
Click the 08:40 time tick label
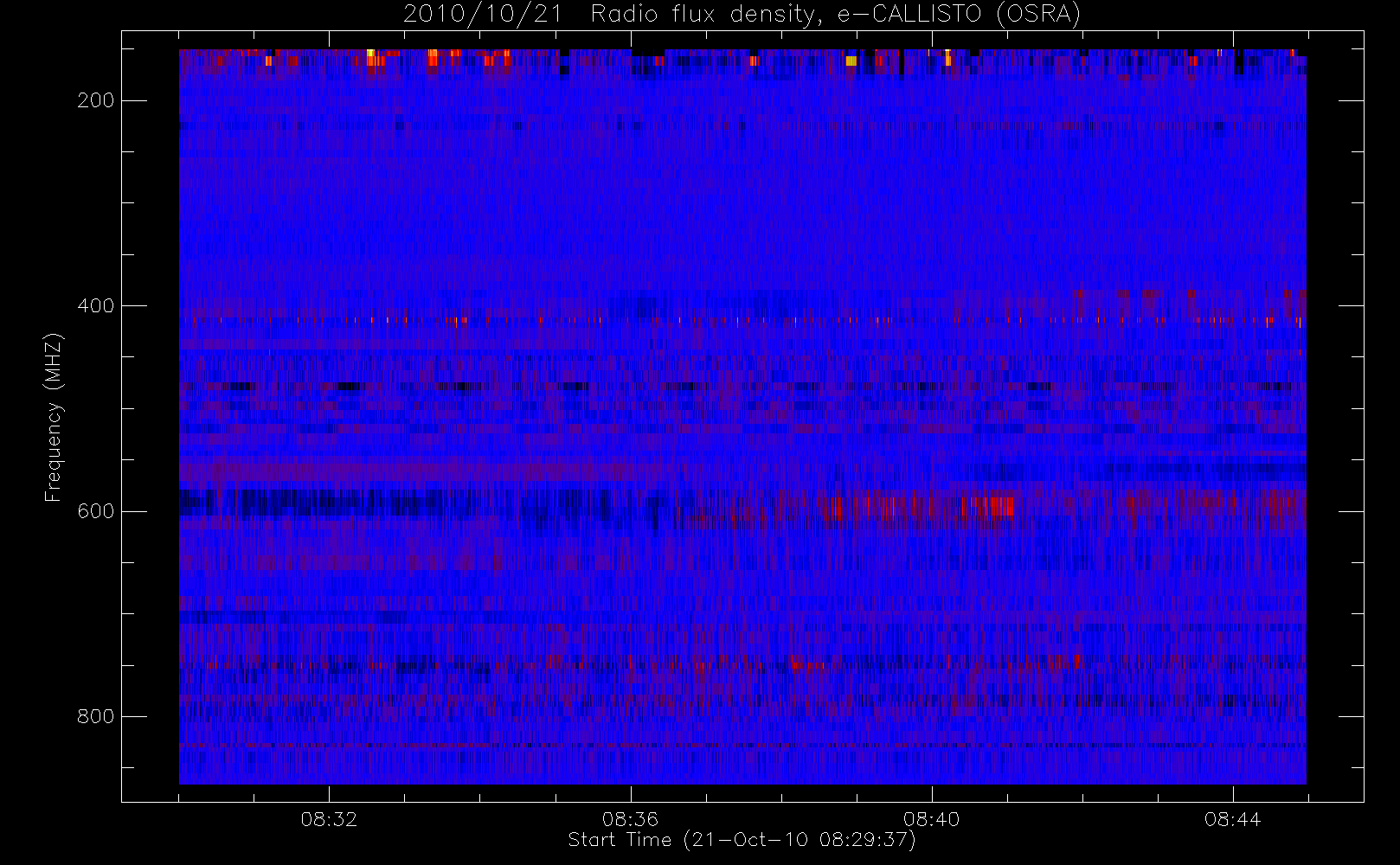pyautogui.click(x=931, y=819)
